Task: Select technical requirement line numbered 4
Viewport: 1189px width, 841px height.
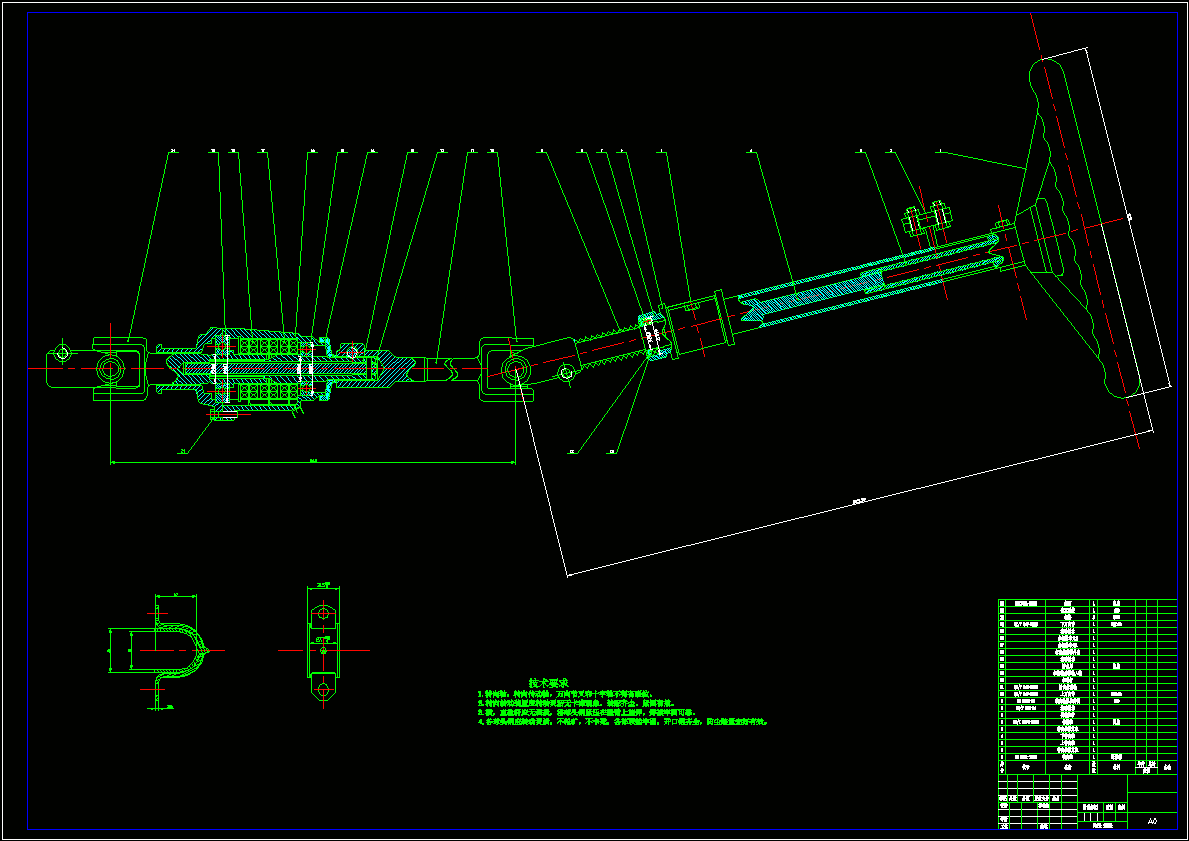Action: (x=623, y=722)
